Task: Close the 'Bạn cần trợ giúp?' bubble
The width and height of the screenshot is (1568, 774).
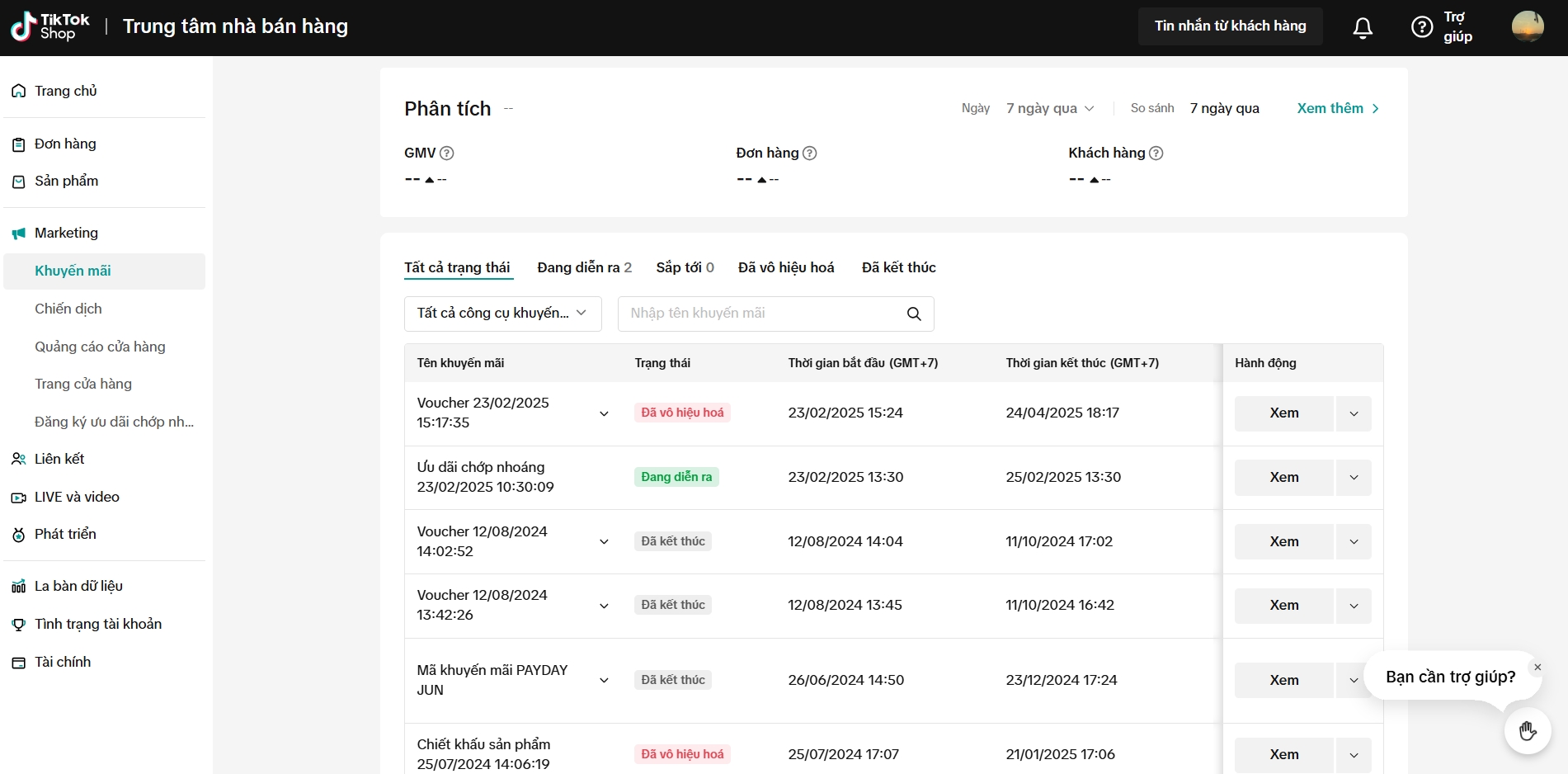Action: [1537, 667]
